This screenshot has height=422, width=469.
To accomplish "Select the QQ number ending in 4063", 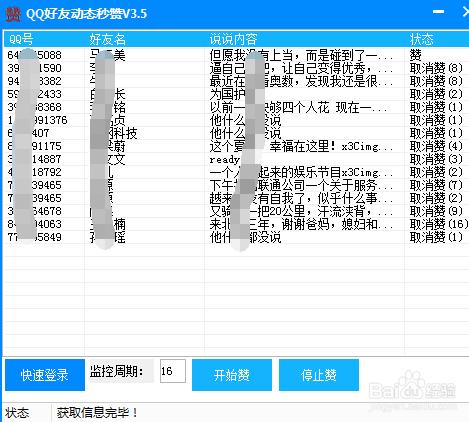I will tap(35, 224).
